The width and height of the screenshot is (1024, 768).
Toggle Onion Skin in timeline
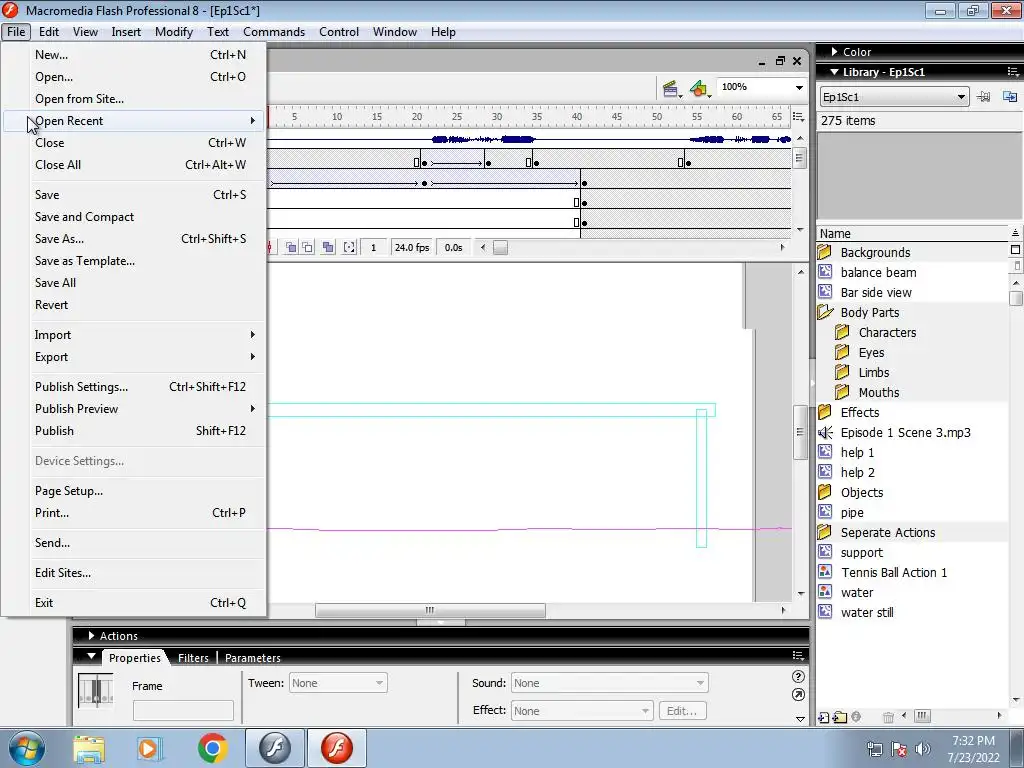291,248
